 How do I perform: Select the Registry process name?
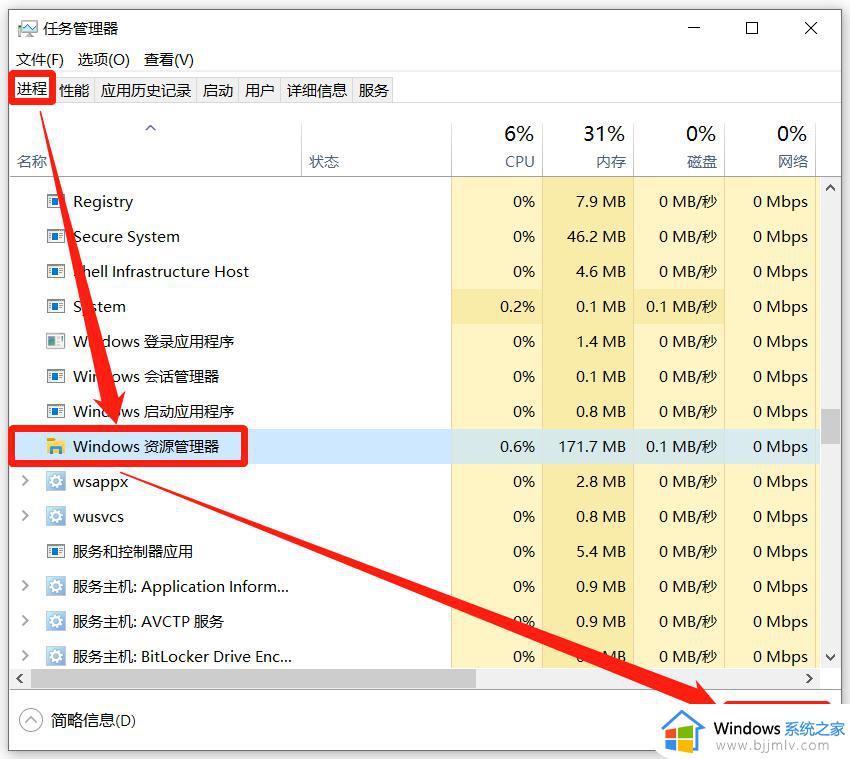103,202
